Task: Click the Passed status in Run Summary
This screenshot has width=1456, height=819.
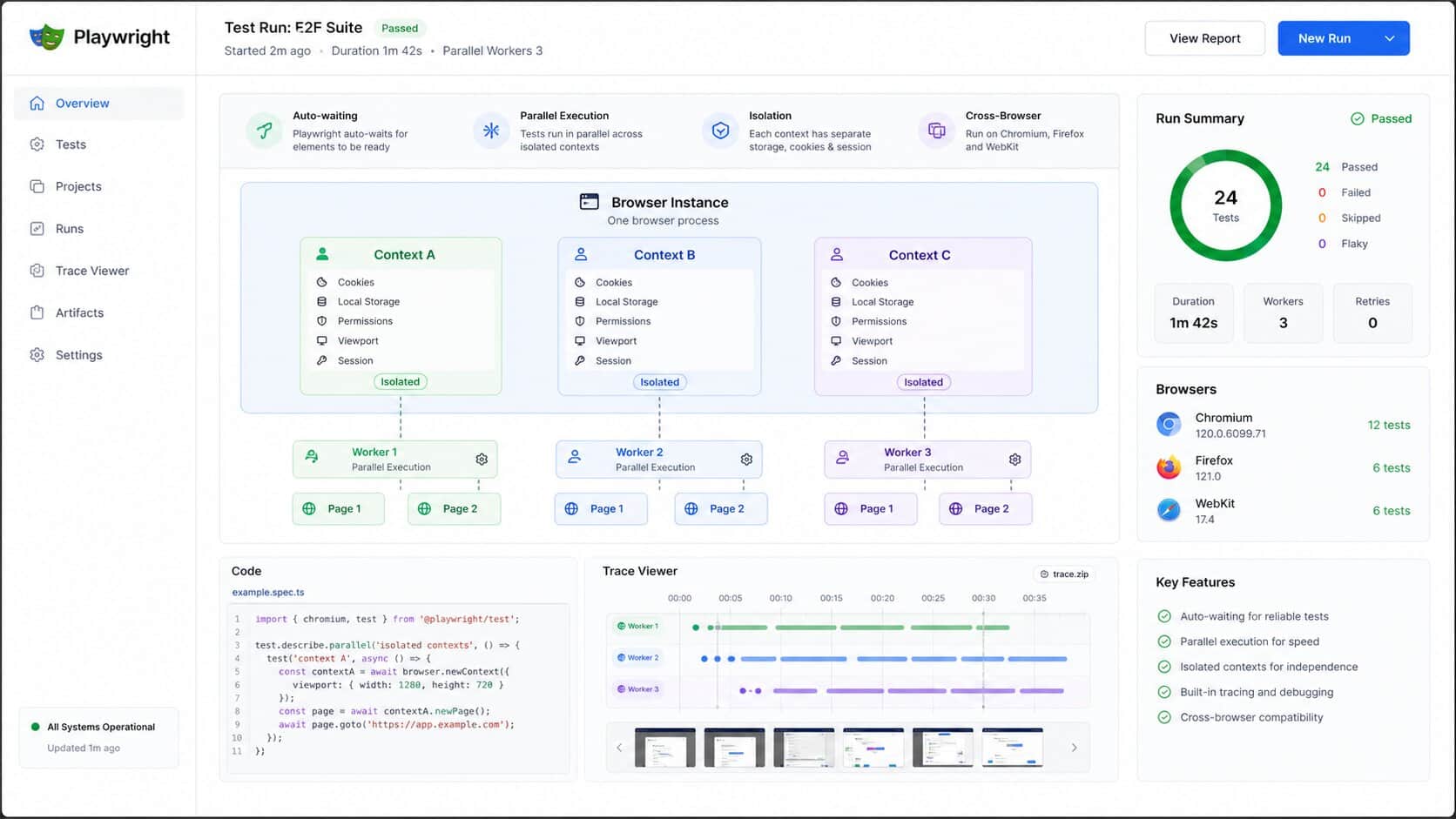Action: 1381,118
